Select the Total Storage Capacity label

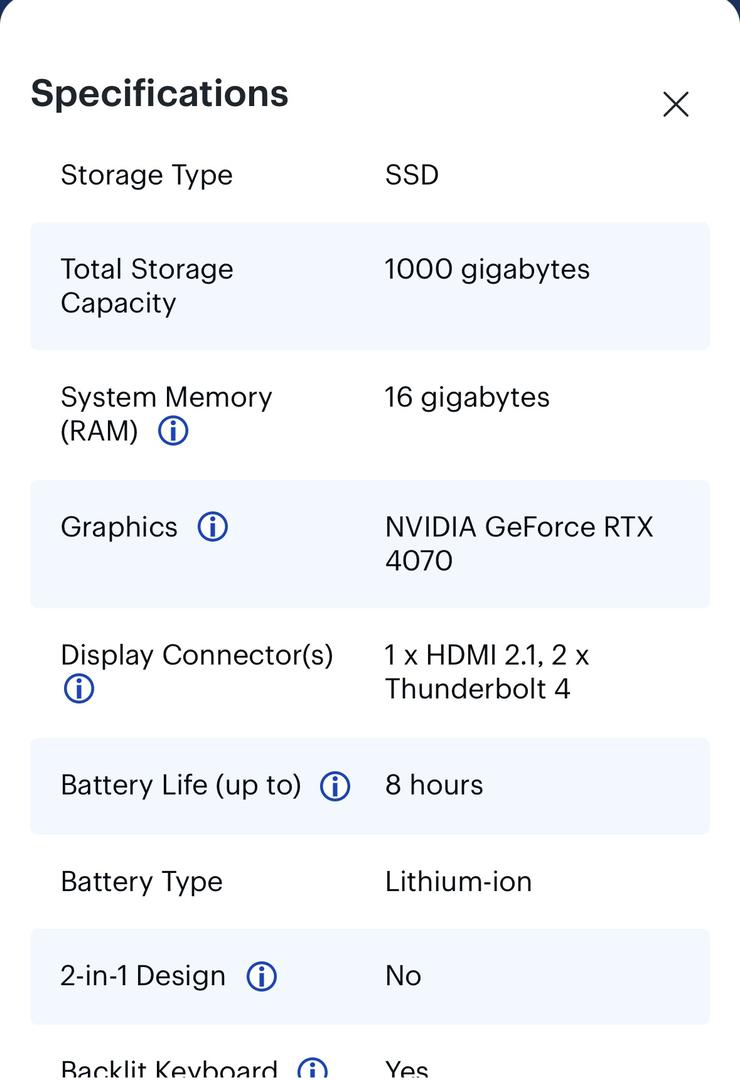tap(147, 286)
